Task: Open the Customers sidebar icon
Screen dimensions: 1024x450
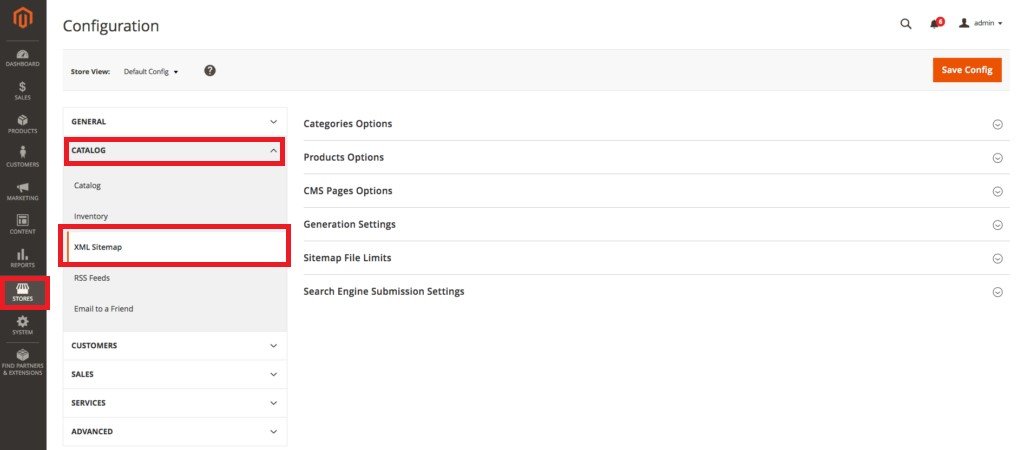Action: pyautogui.click(x=22, y=157)
